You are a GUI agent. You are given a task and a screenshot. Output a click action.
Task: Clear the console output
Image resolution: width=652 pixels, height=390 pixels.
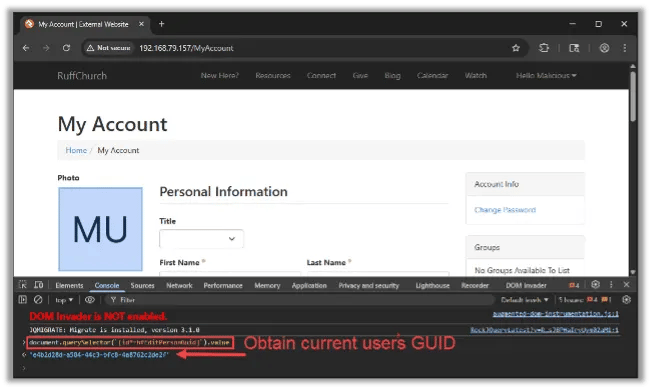pos(38,300)
